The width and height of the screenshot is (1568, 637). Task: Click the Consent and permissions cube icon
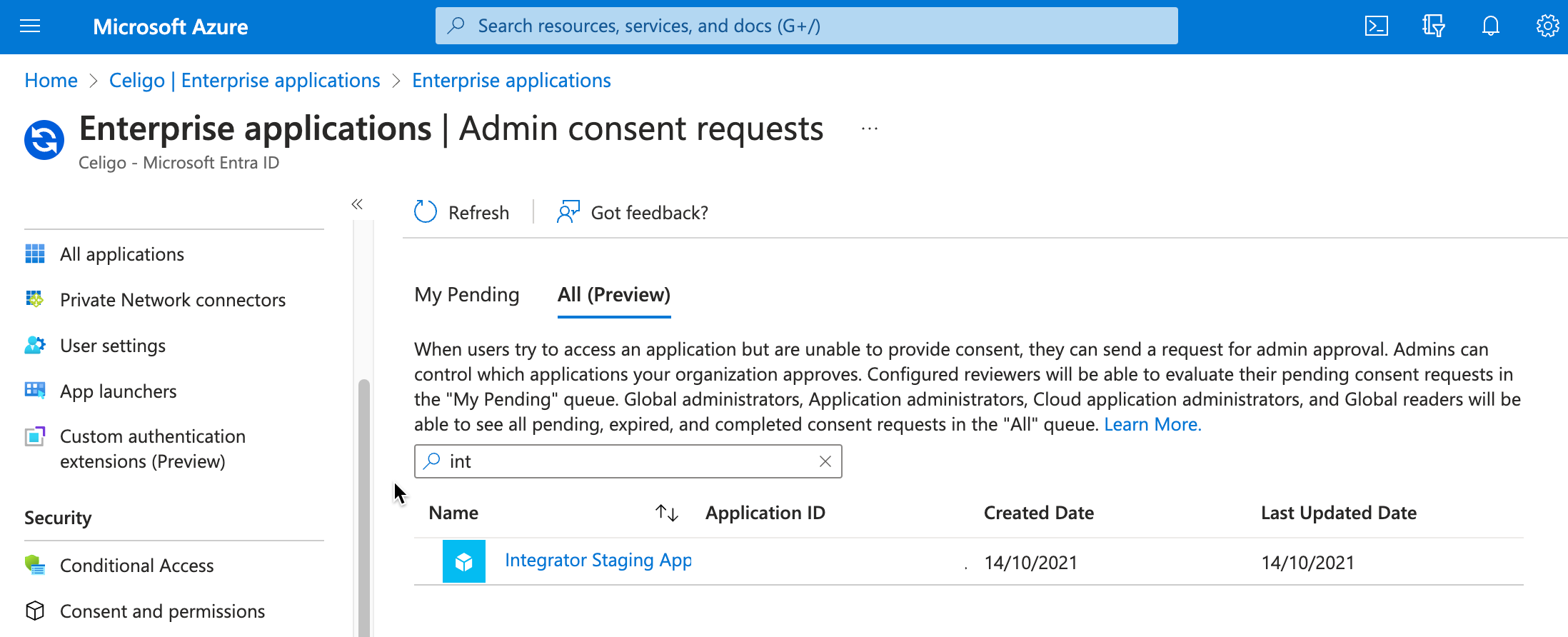(x=35, y=611)
